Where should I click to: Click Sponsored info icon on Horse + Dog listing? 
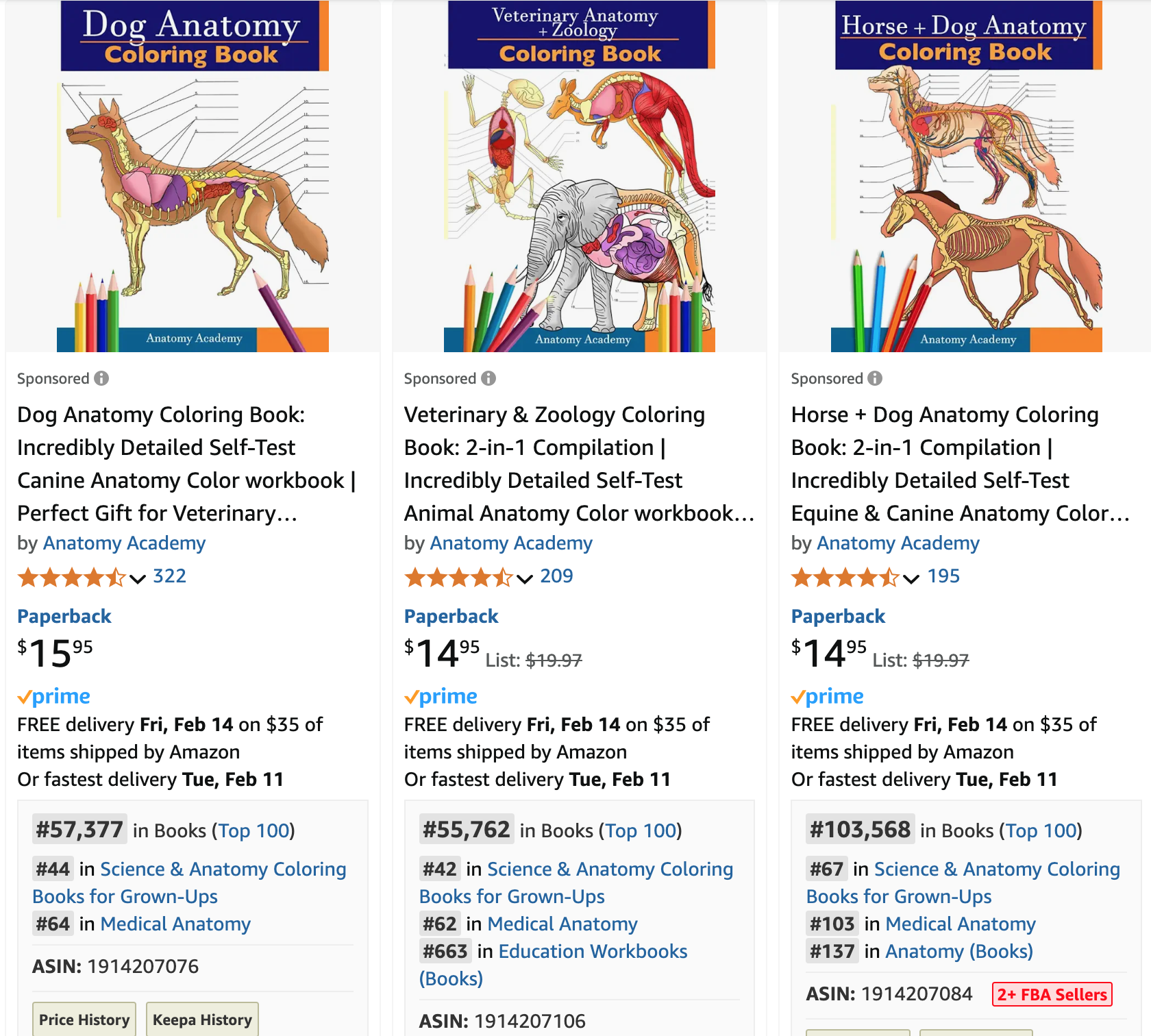point(875,378)
